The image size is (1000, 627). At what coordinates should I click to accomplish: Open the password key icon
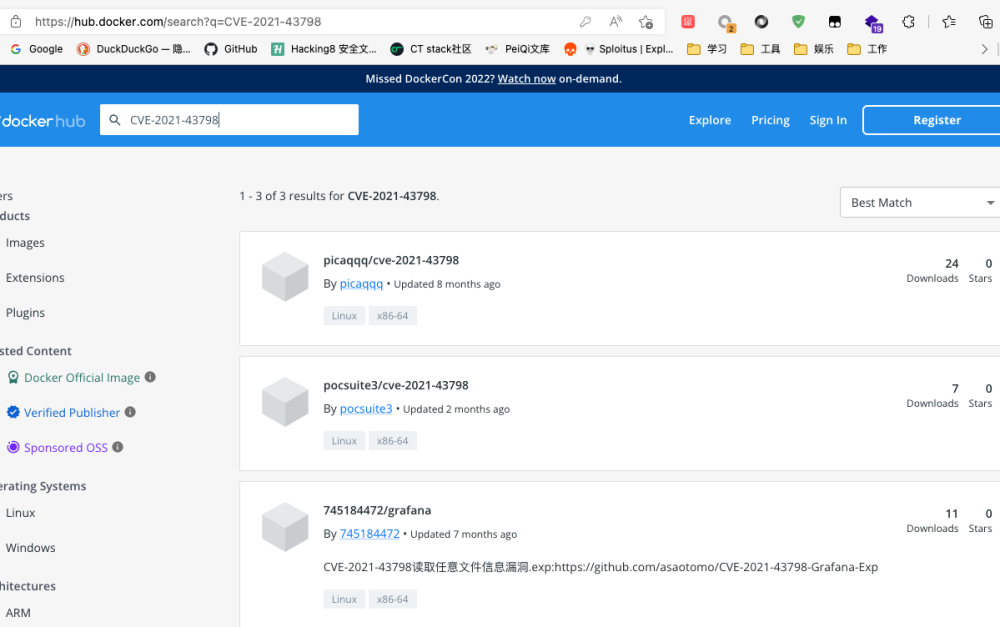click(585, 22)
